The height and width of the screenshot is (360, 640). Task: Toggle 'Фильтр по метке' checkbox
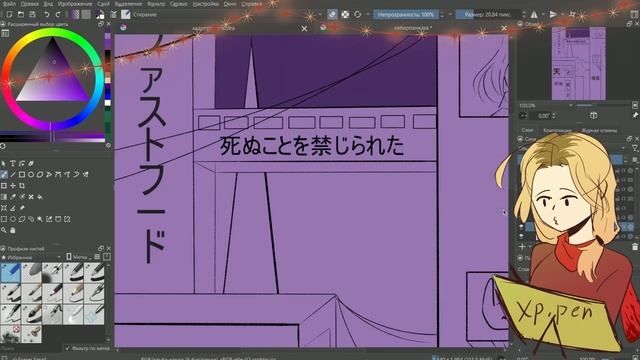click(x=67, y=349)
